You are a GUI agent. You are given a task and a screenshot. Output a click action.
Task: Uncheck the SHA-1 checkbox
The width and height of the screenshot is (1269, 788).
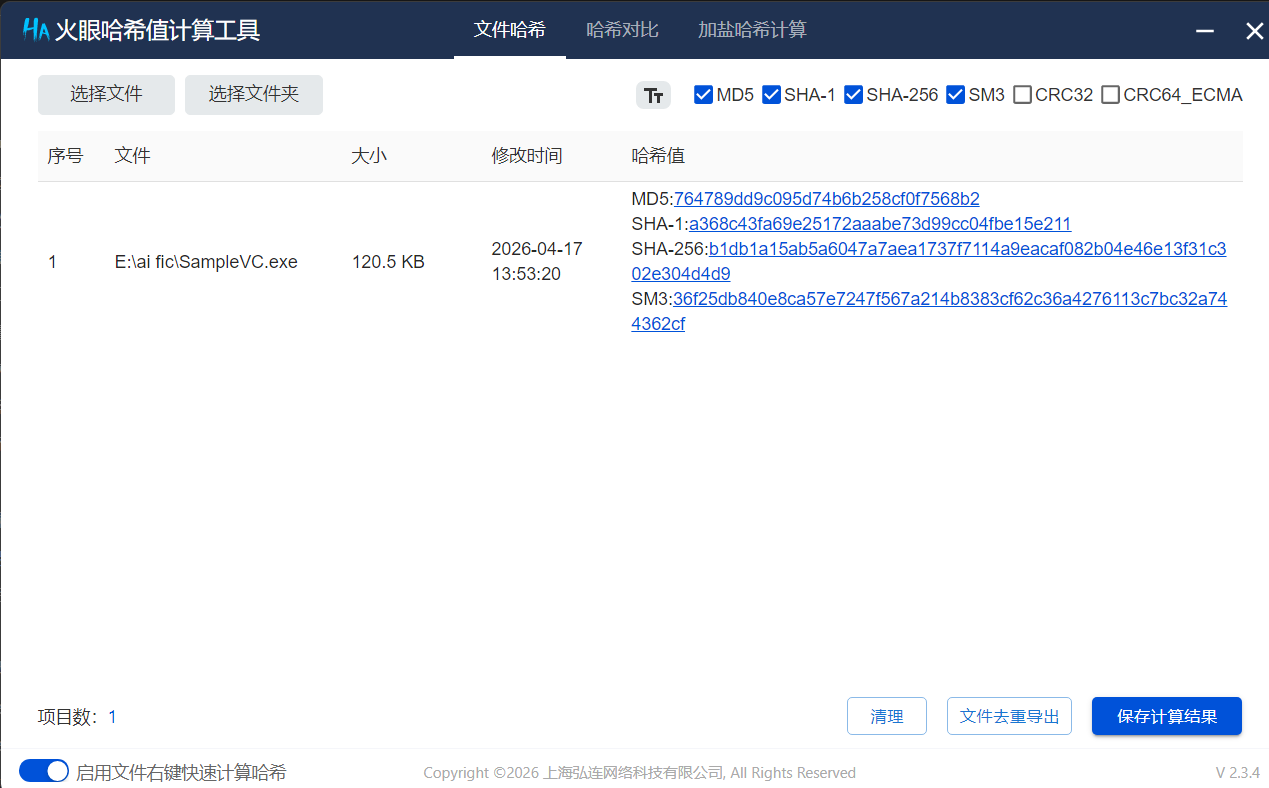click(x=771, y=95)
